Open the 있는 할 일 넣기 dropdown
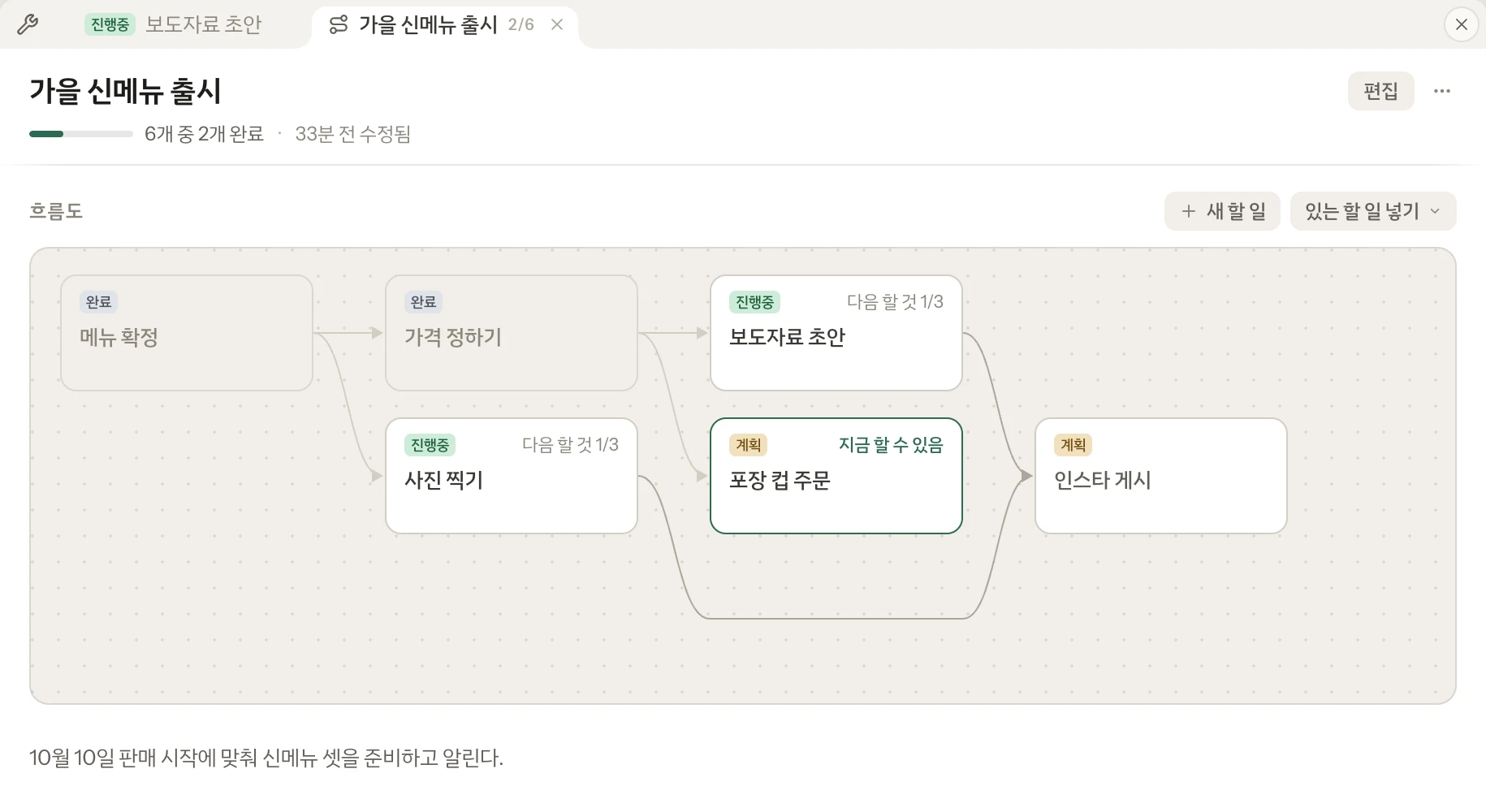Screen dimensions: 1486x812 1373,211
